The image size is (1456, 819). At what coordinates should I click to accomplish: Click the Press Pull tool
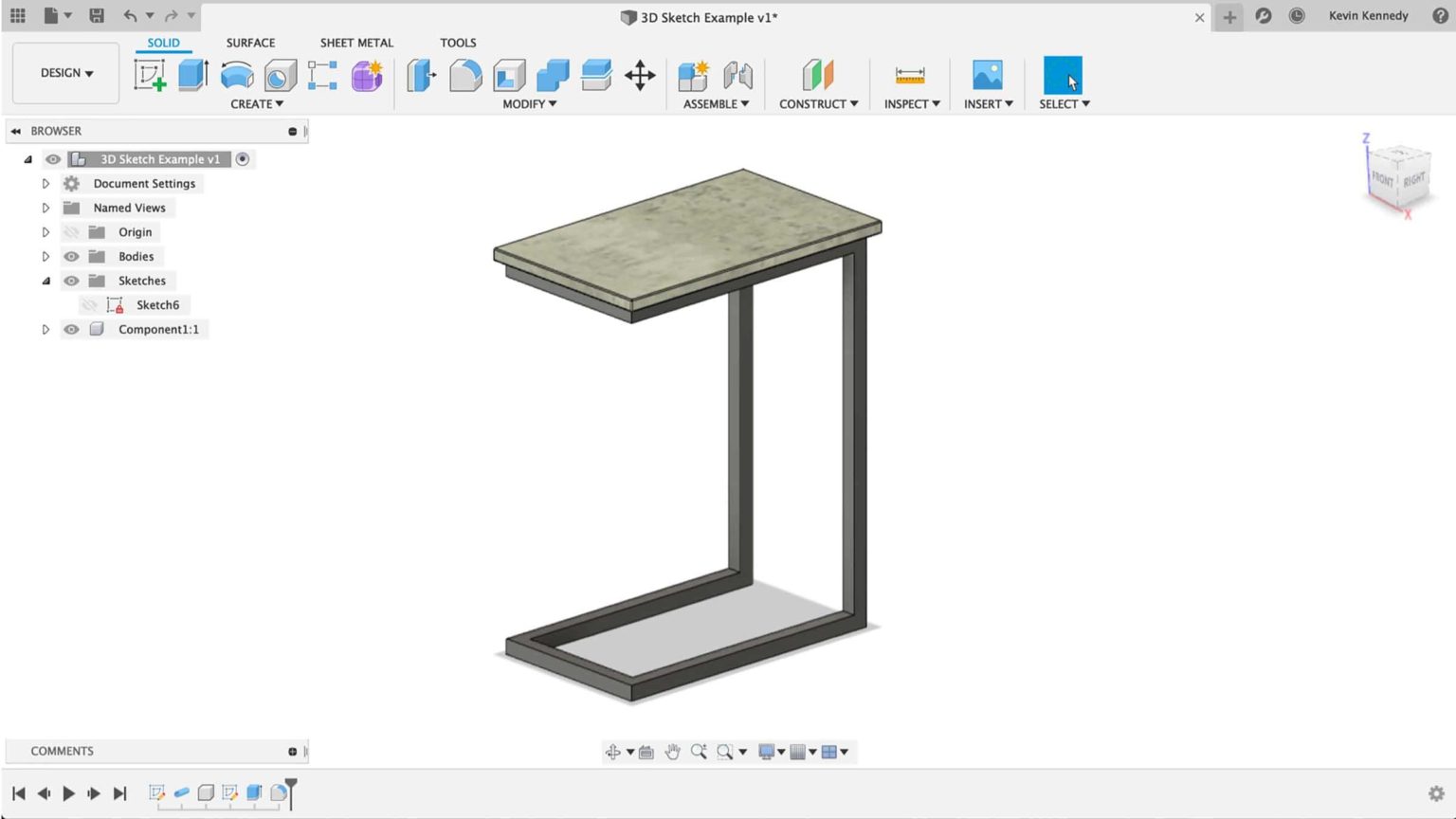point(419,74)
